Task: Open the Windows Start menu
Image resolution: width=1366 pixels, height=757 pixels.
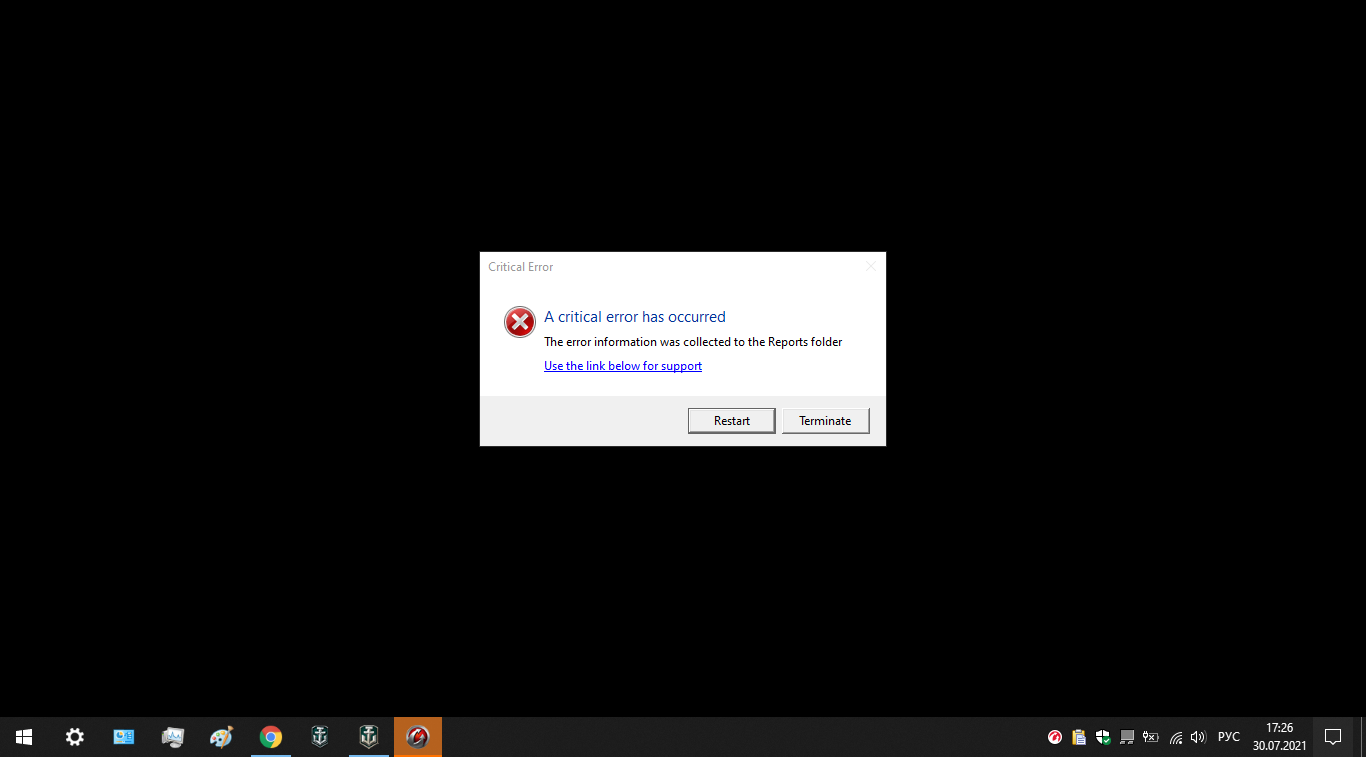Action: point(24,737)
